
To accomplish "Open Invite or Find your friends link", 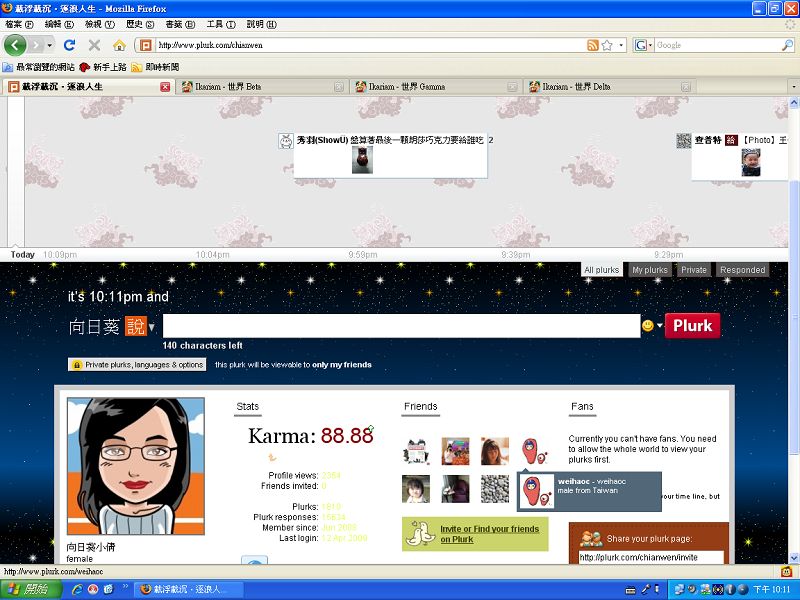I will click(x=489, y=534).
